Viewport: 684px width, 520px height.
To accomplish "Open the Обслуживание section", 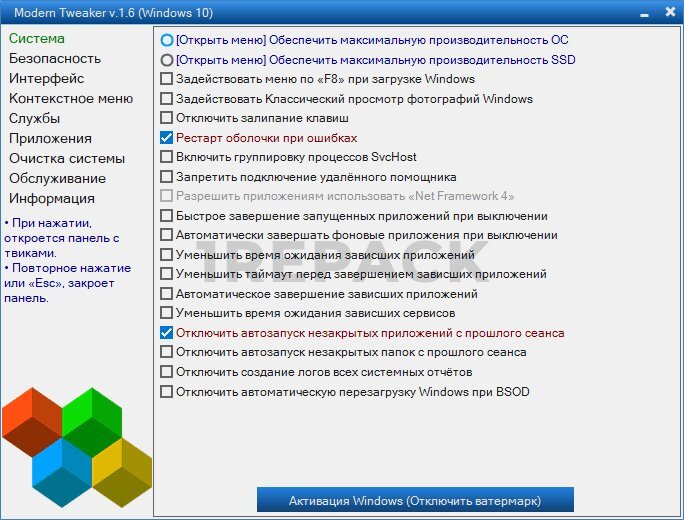I will (x=57, y=179).
